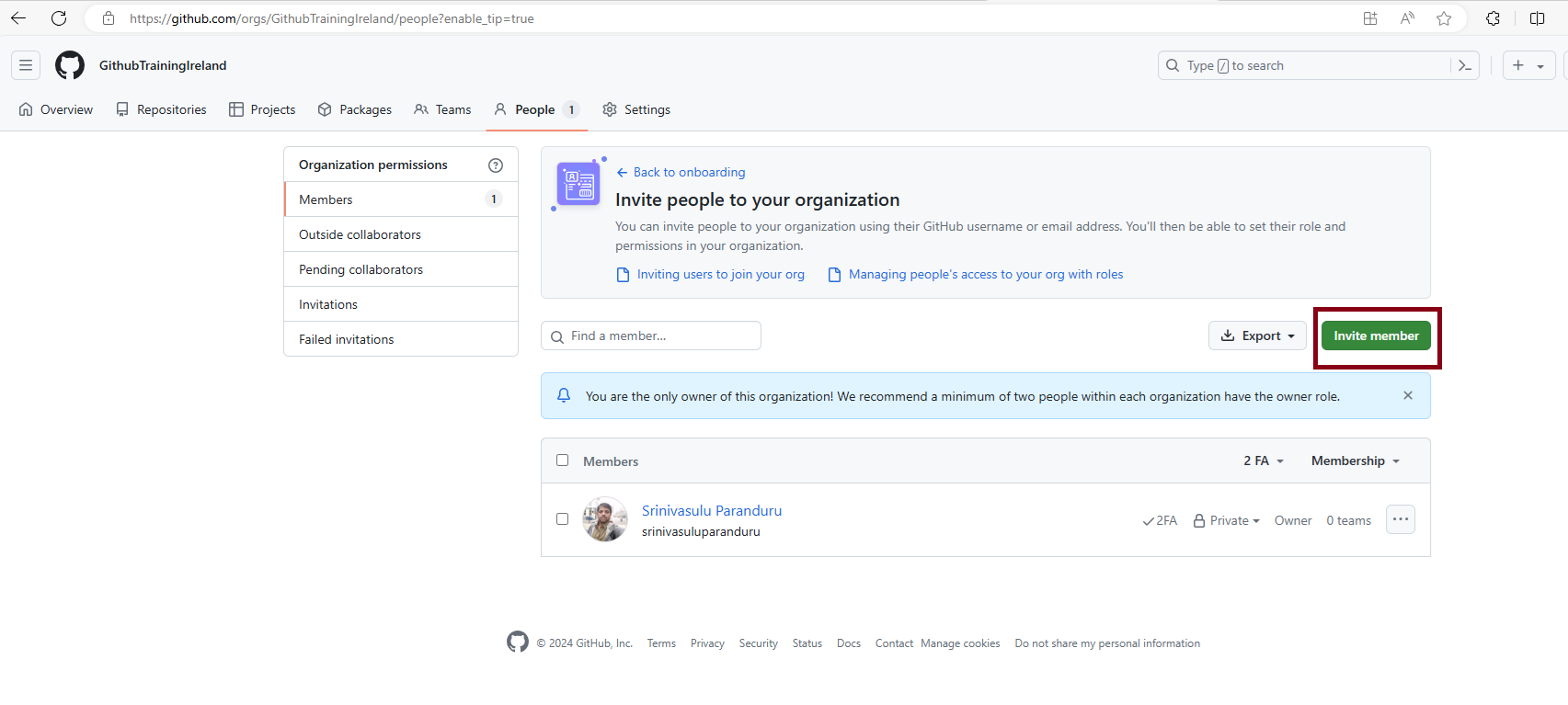
Task: Open the 2 FA filter dropdown
Action: point(1264,461)
